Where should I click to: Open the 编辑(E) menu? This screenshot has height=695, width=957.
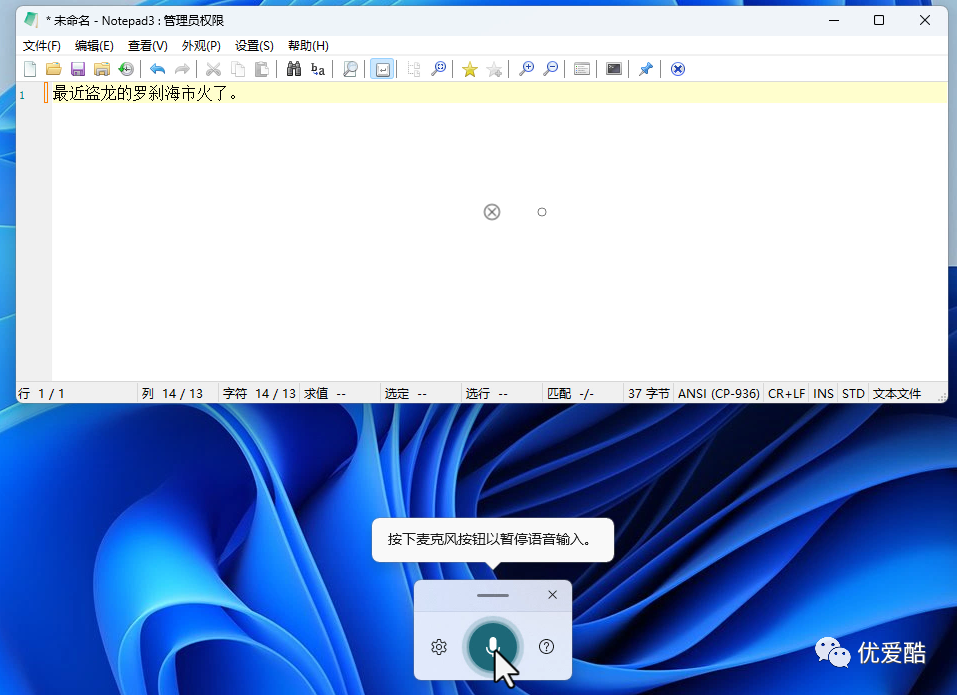tap(94, 46)
